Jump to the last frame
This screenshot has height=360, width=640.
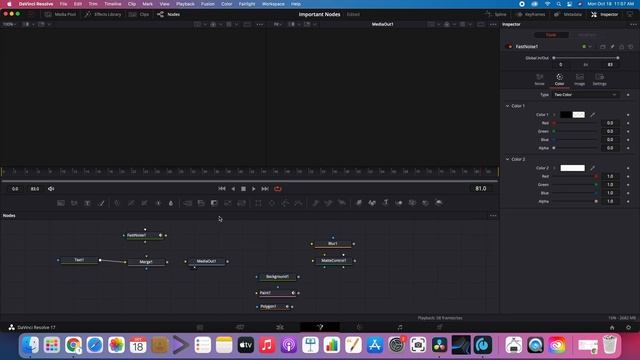coord(265,189)
